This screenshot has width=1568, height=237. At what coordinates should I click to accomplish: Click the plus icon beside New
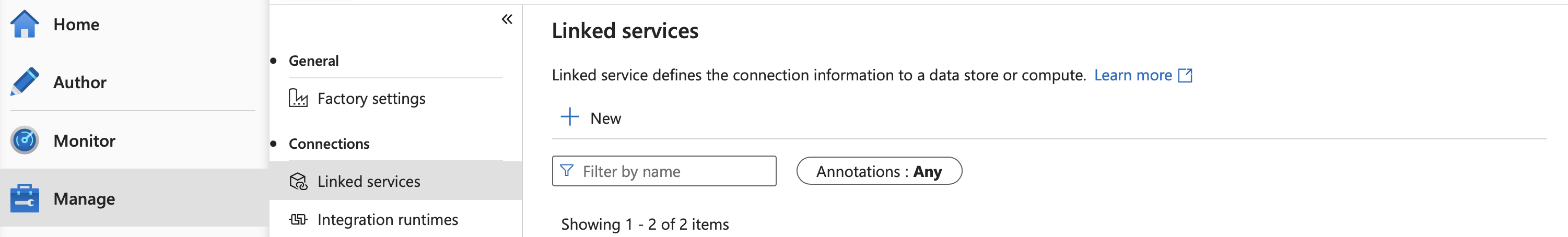click(569, 117)
